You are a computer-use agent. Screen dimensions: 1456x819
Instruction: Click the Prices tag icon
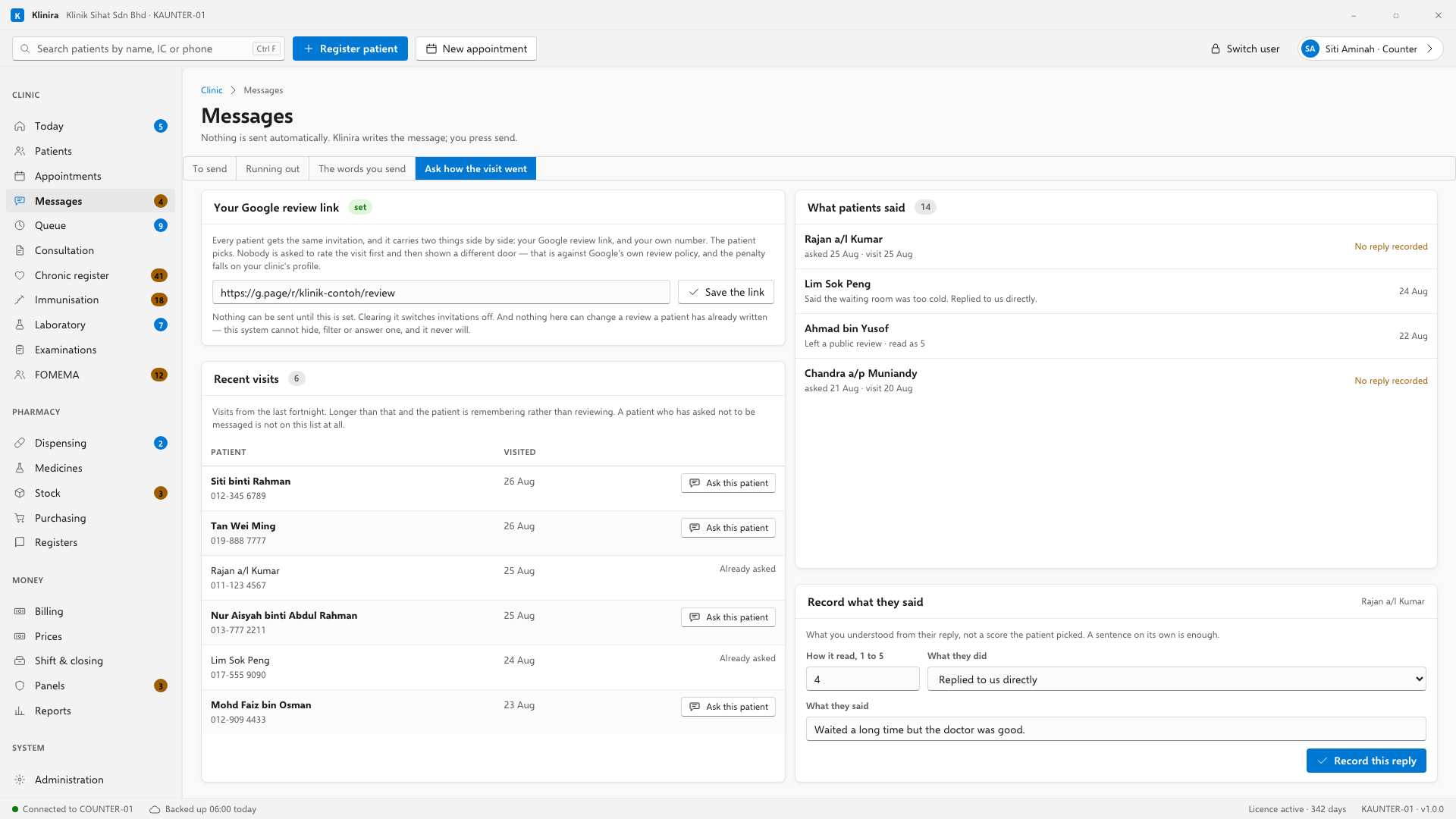tap(20, 636)
